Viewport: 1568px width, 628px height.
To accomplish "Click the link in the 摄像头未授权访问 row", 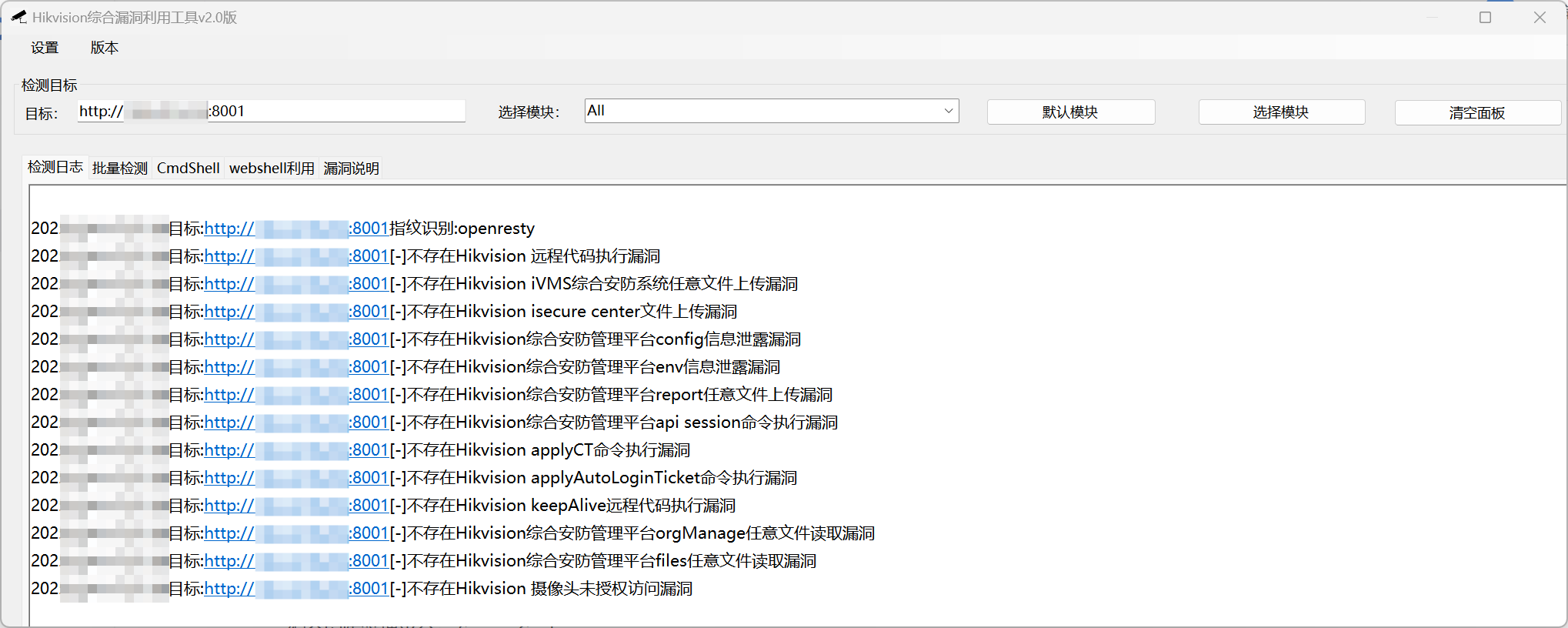I will coord(296,589).
